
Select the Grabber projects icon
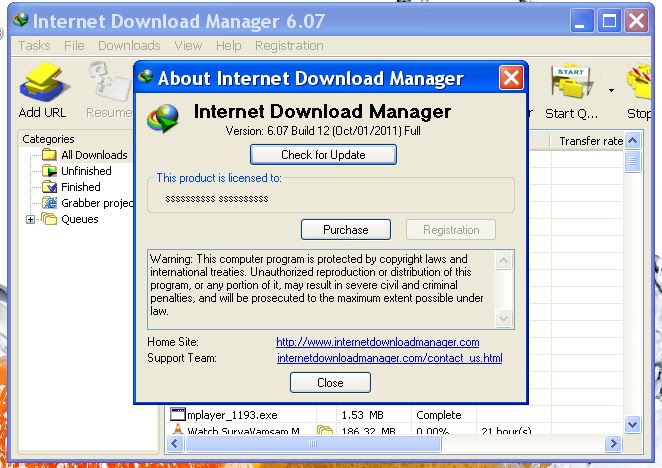click(x=49, y=203)
